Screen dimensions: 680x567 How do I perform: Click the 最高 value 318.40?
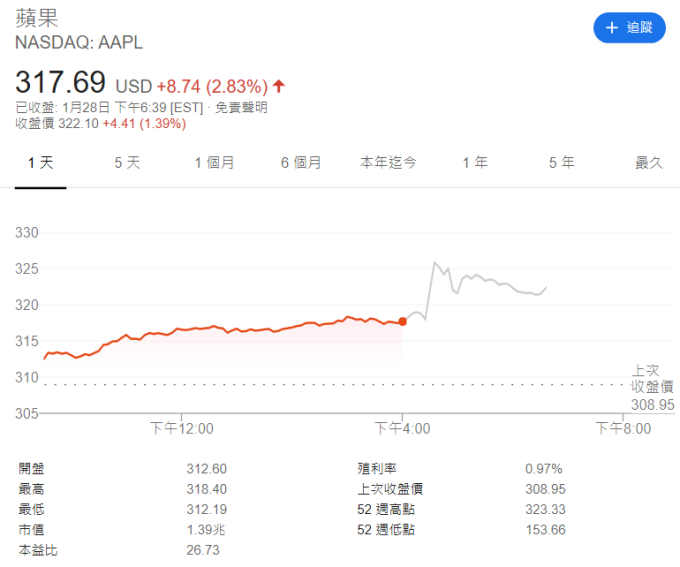[x=206, y=489]
